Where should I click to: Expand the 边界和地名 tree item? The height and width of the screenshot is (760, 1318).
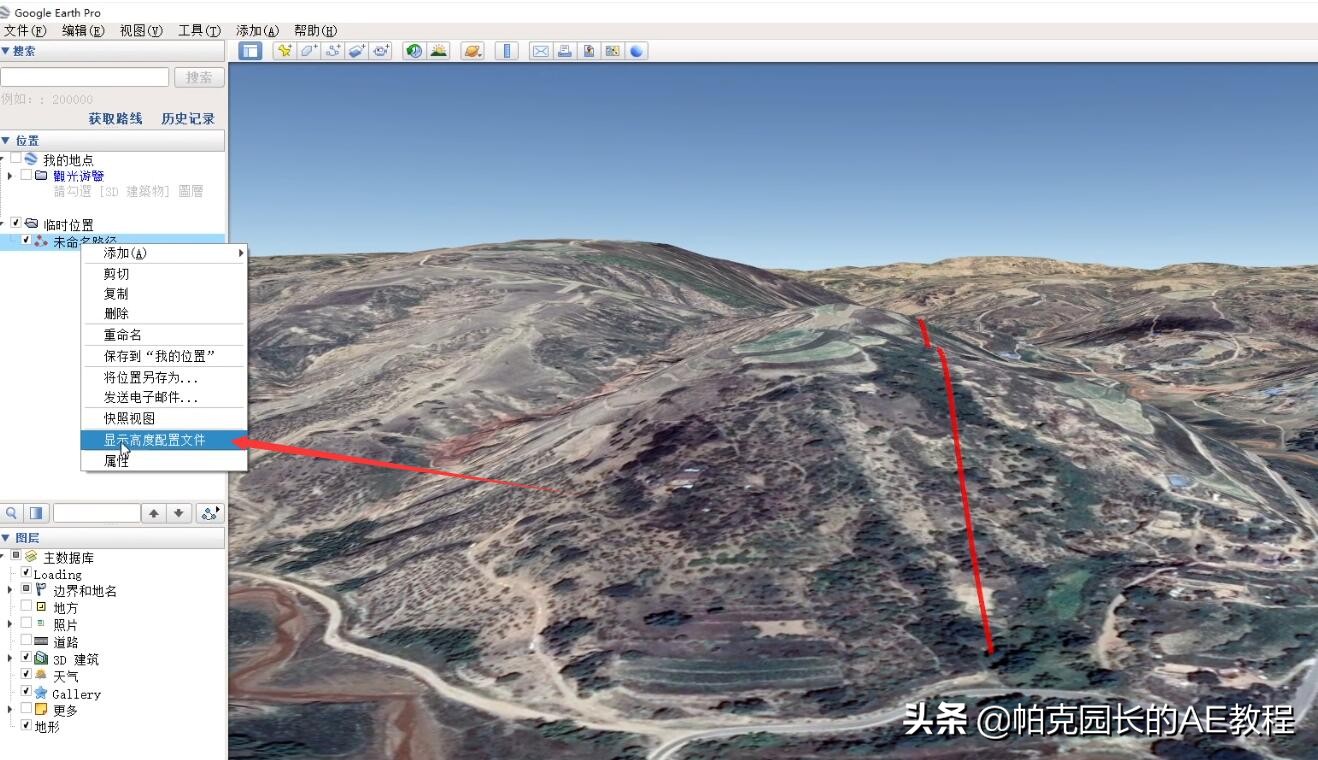point(8,590)
